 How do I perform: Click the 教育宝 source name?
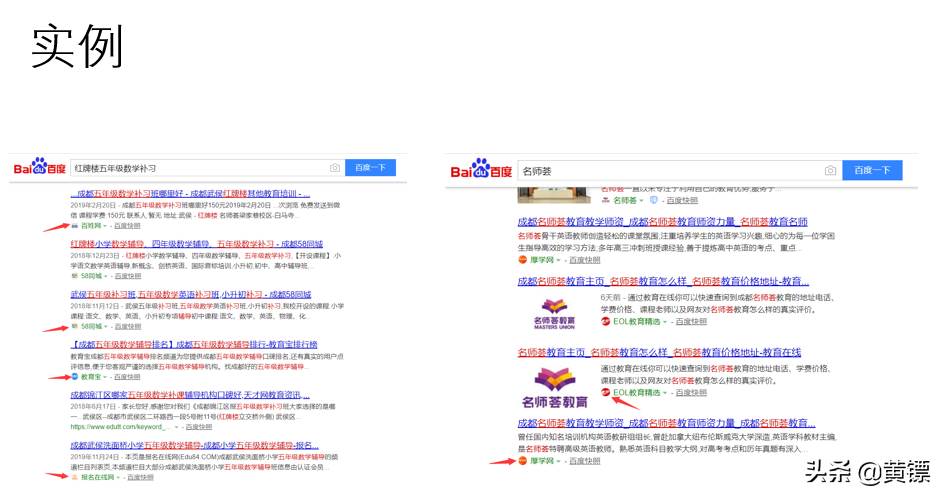(91, 377)
